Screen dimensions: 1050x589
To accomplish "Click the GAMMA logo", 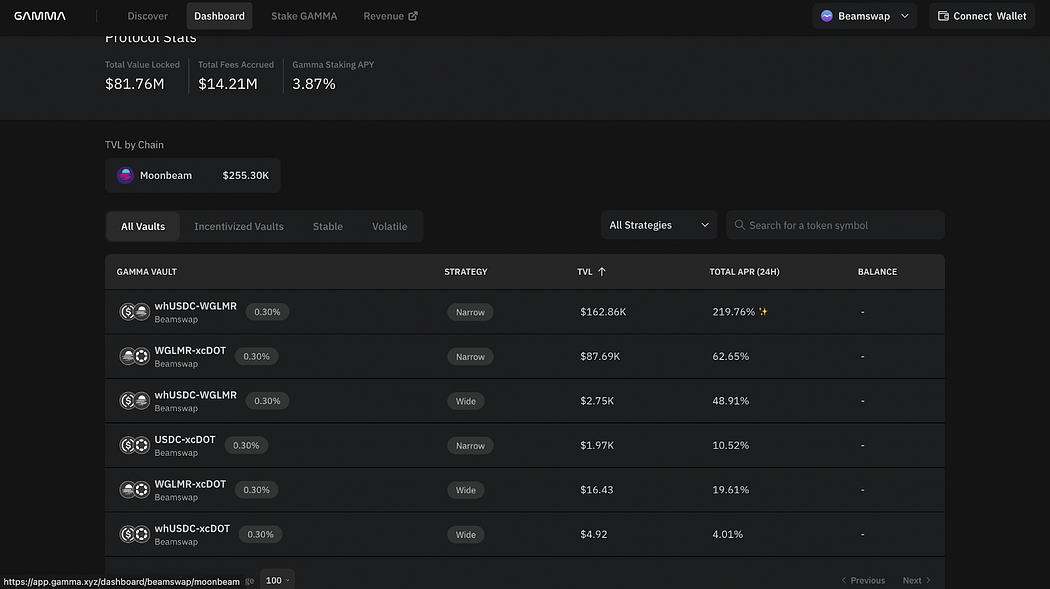I will tap(40, 16).
